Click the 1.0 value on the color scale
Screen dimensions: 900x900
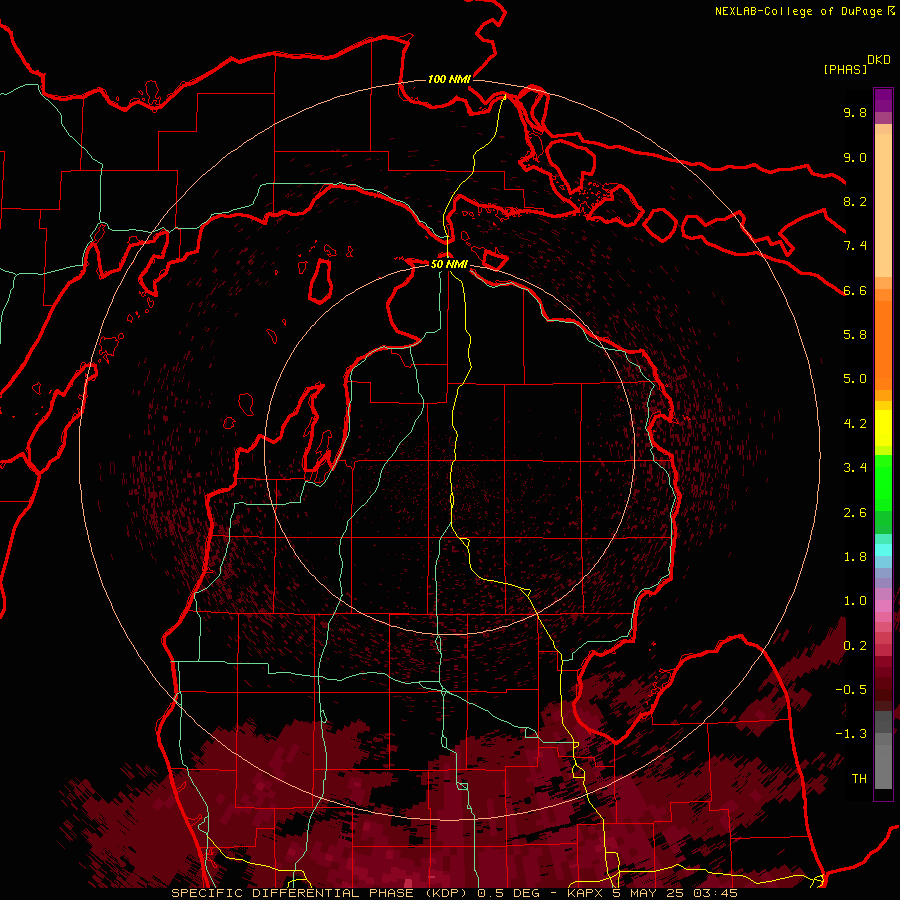pyautogui.click(x=855, y=601)
